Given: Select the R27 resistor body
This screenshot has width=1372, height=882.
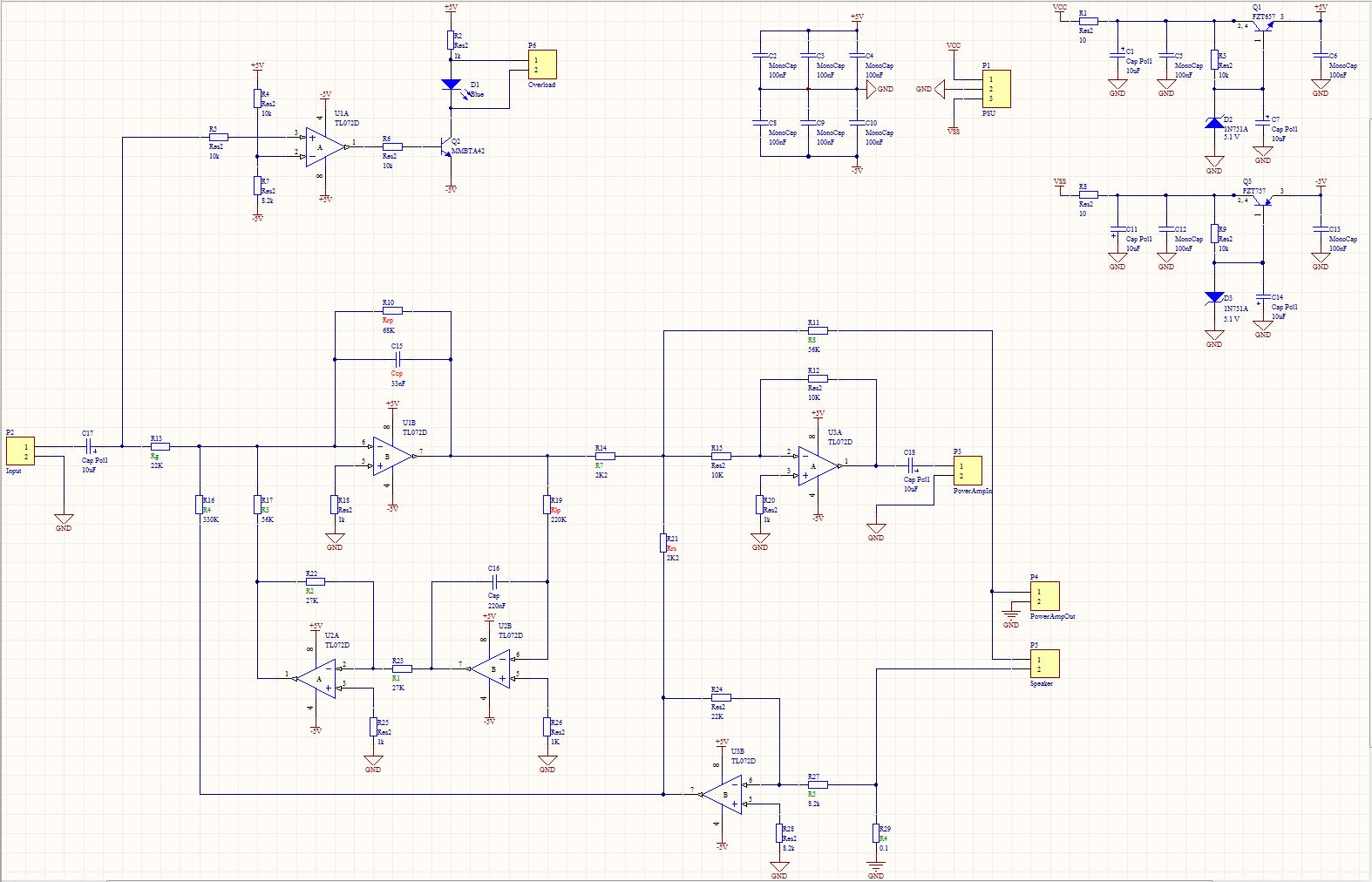Looking at the screenshot, I should (818, 784).
